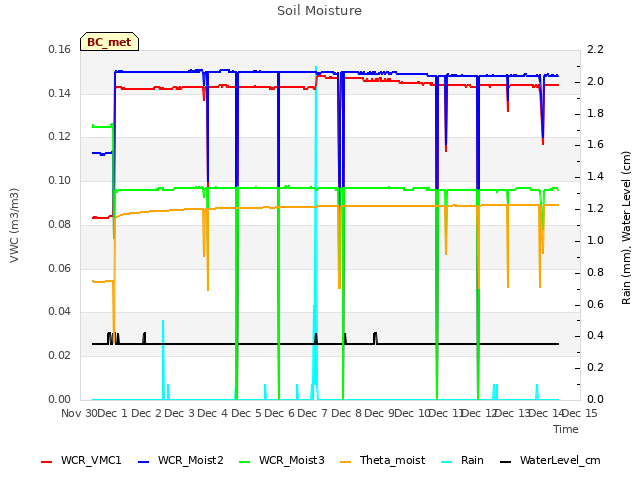Click the 2.2 value on right axis
Viewport: 640px width, 480px height.
click(595, 49)
